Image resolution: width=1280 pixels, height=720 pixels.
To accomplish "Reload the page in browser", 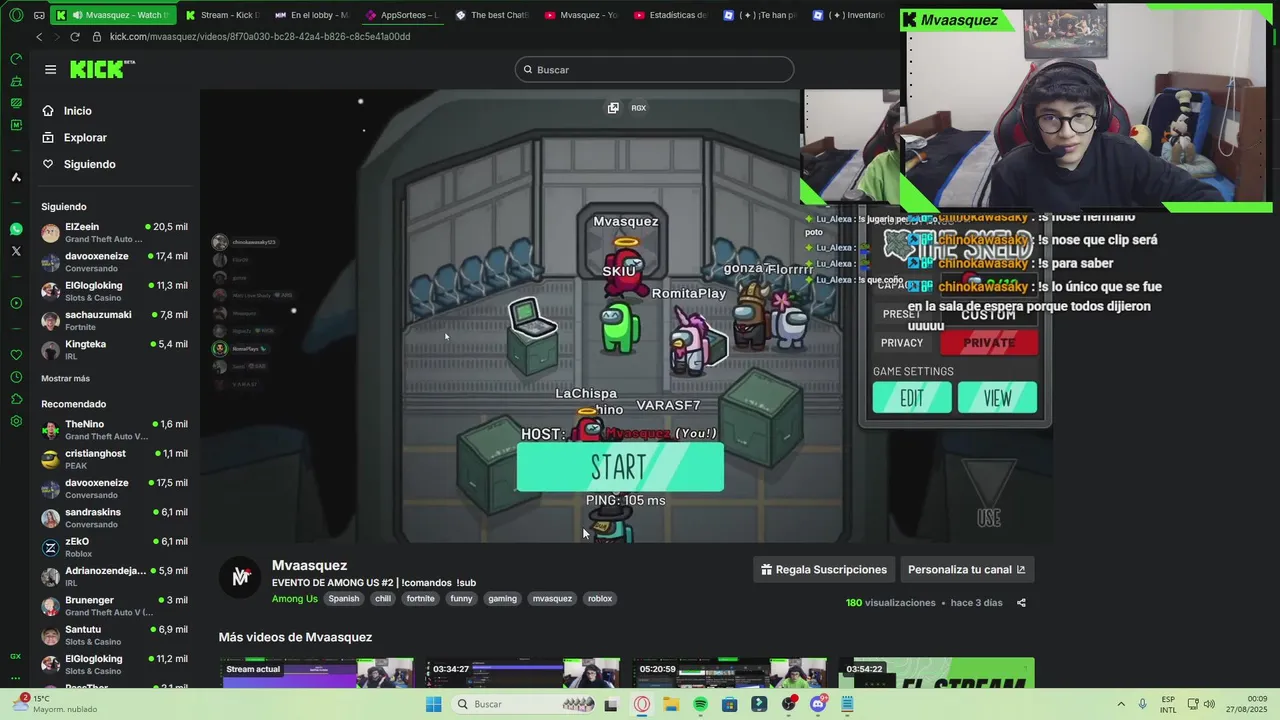I will [74, 37].
